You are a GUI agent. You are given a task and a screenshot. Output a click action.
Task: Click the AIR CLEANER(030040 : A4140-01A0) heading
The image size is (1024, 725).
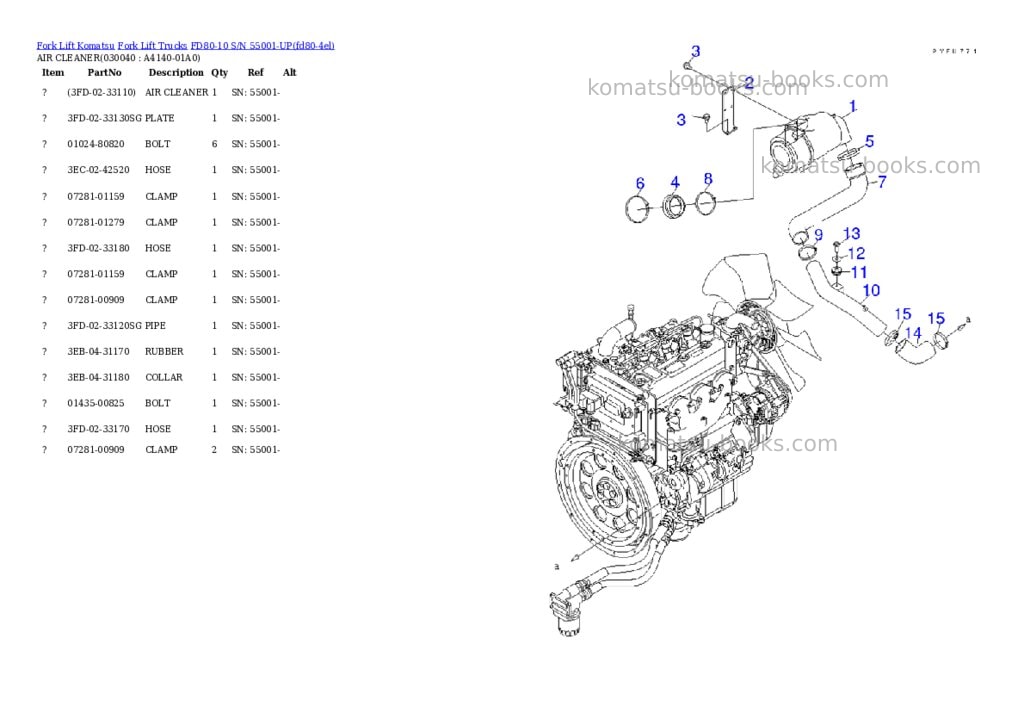coord(118,58)
